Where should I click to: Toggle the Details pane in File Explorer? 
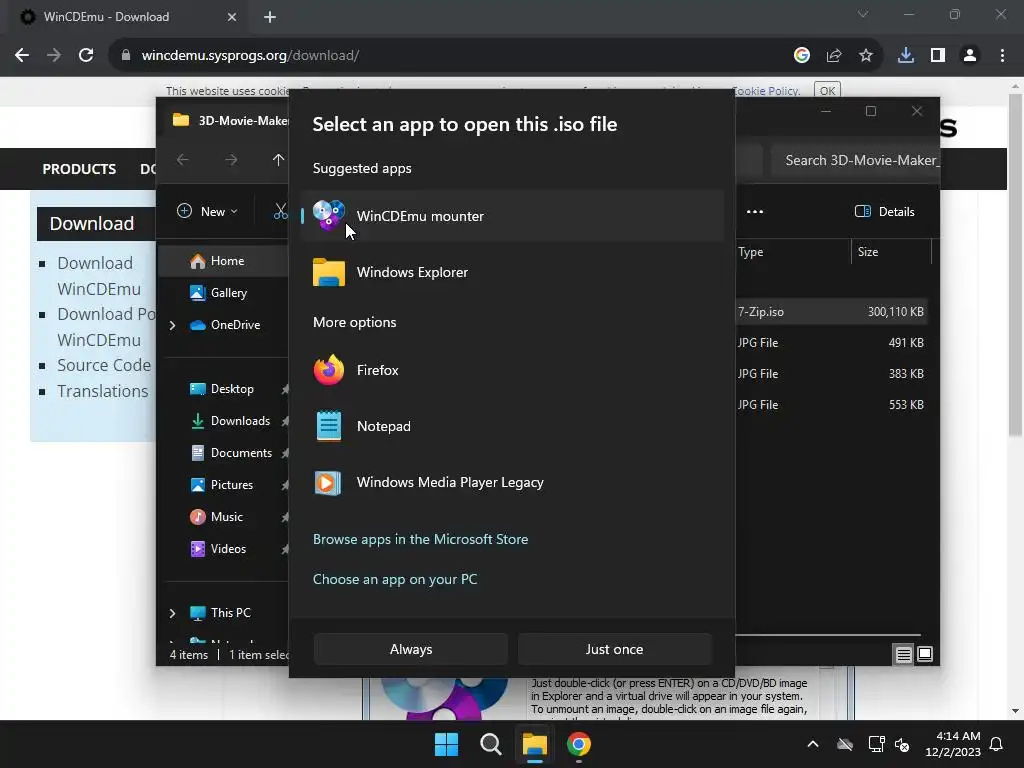tap(885, 212)
